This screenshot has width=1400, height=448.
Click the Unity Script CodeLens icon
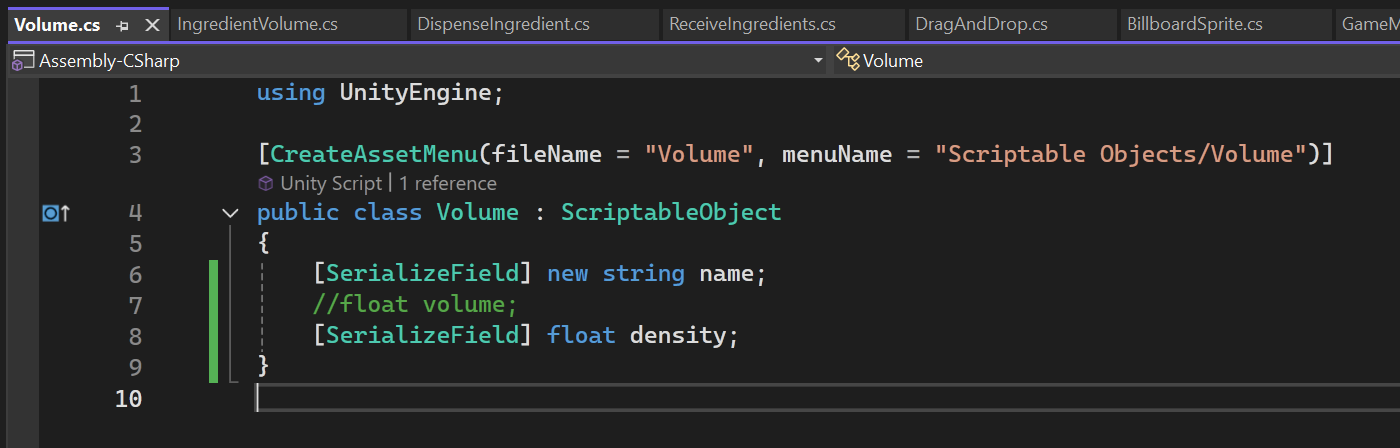click(x=266, y=183)
